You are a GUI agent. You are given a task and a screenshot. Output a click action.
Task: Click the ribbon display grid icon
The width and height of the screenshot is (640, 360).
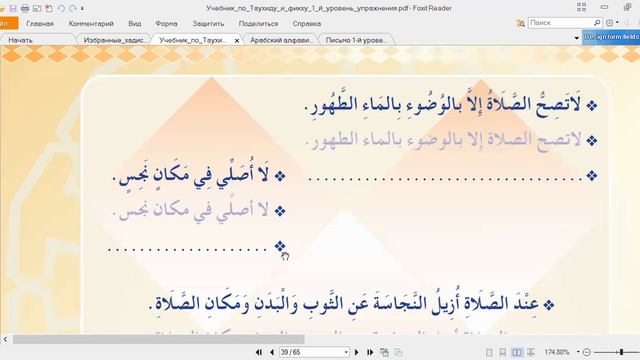[581, 7]
